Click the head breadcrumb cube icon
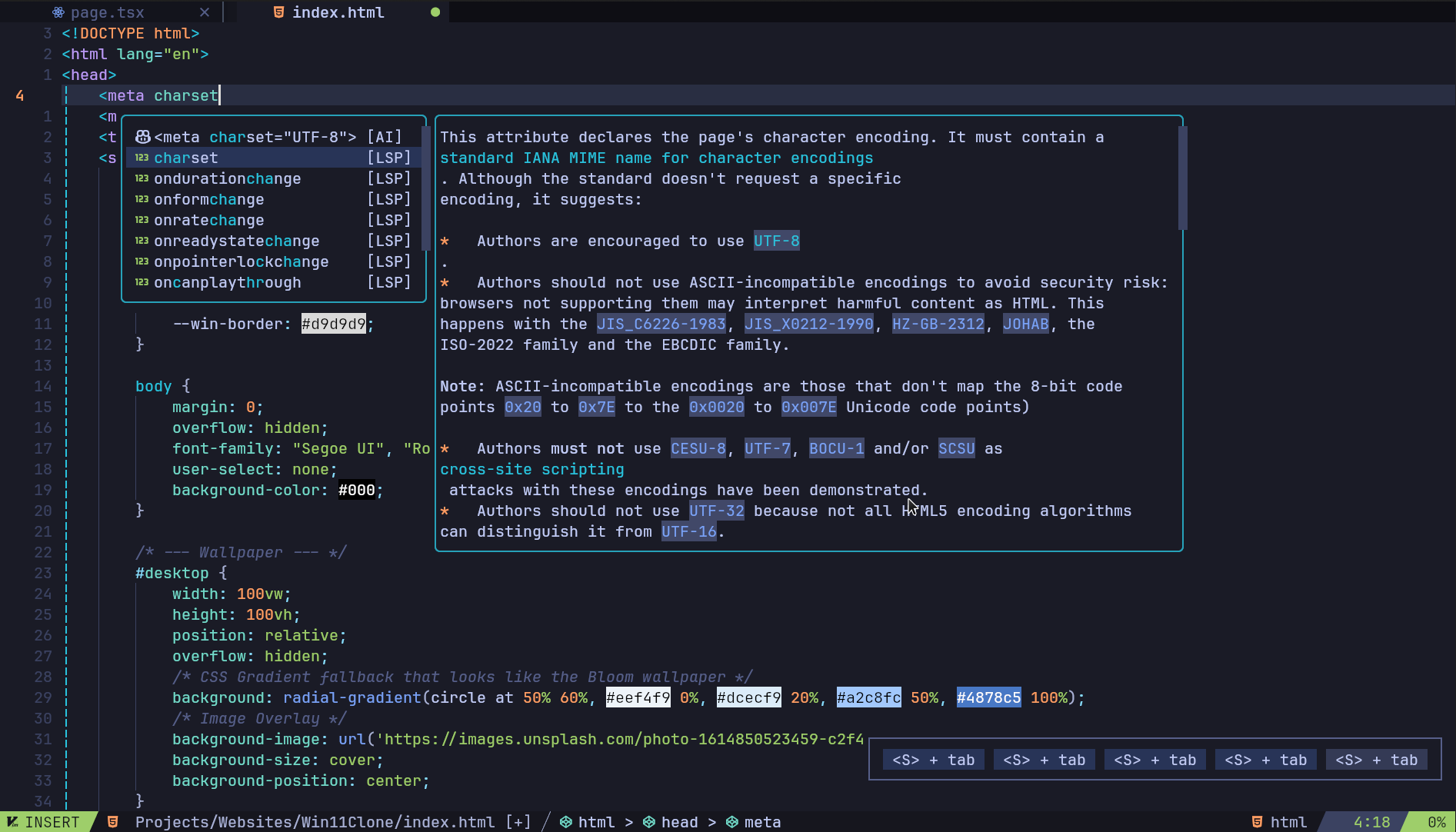This screenshot has width=1456, height=832. coord(649,822)
